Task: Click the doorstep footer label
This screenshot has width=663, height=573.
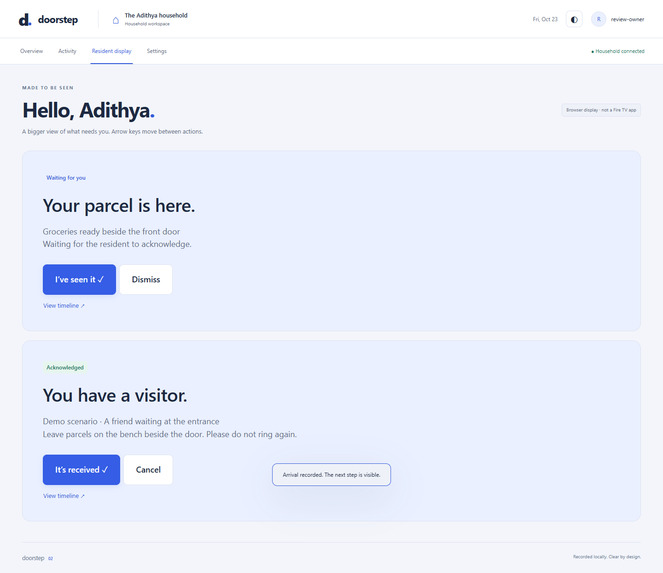Action: click(33, 558)
